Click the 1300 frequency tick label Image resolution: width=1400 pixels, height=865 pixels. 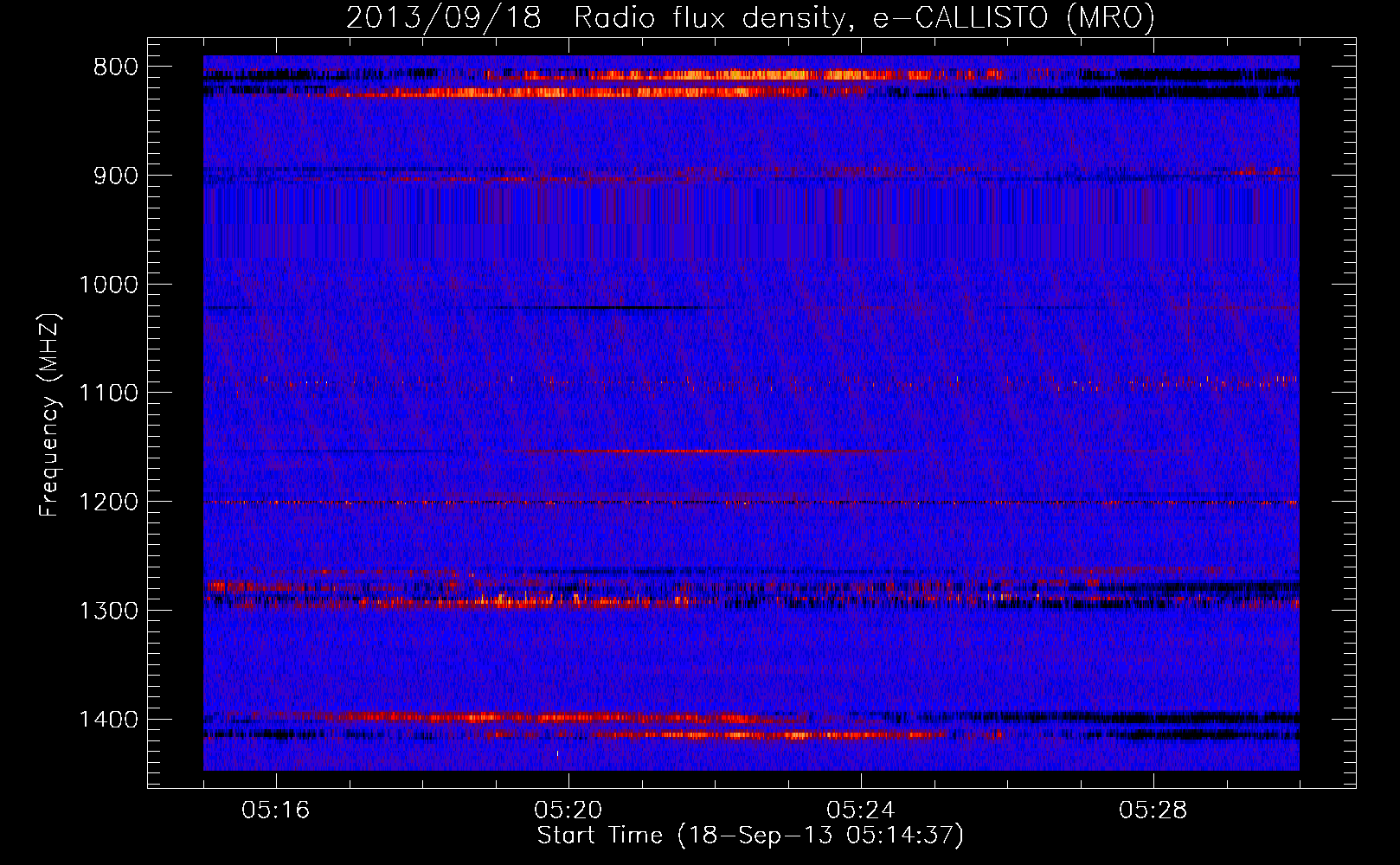[109, 611]
